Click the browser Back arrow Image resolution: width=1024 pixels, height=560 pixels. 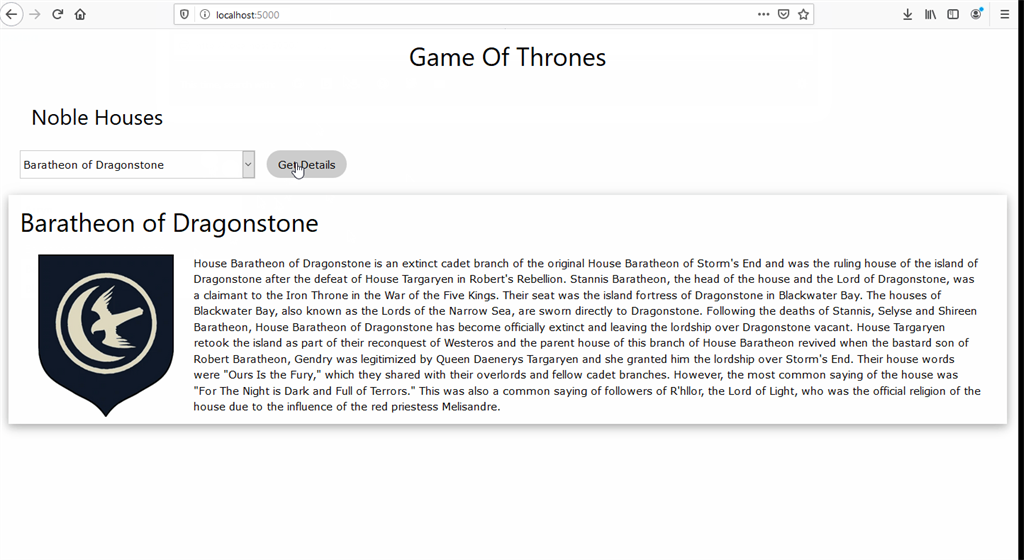pyautogui.click(x=12, y=14)
